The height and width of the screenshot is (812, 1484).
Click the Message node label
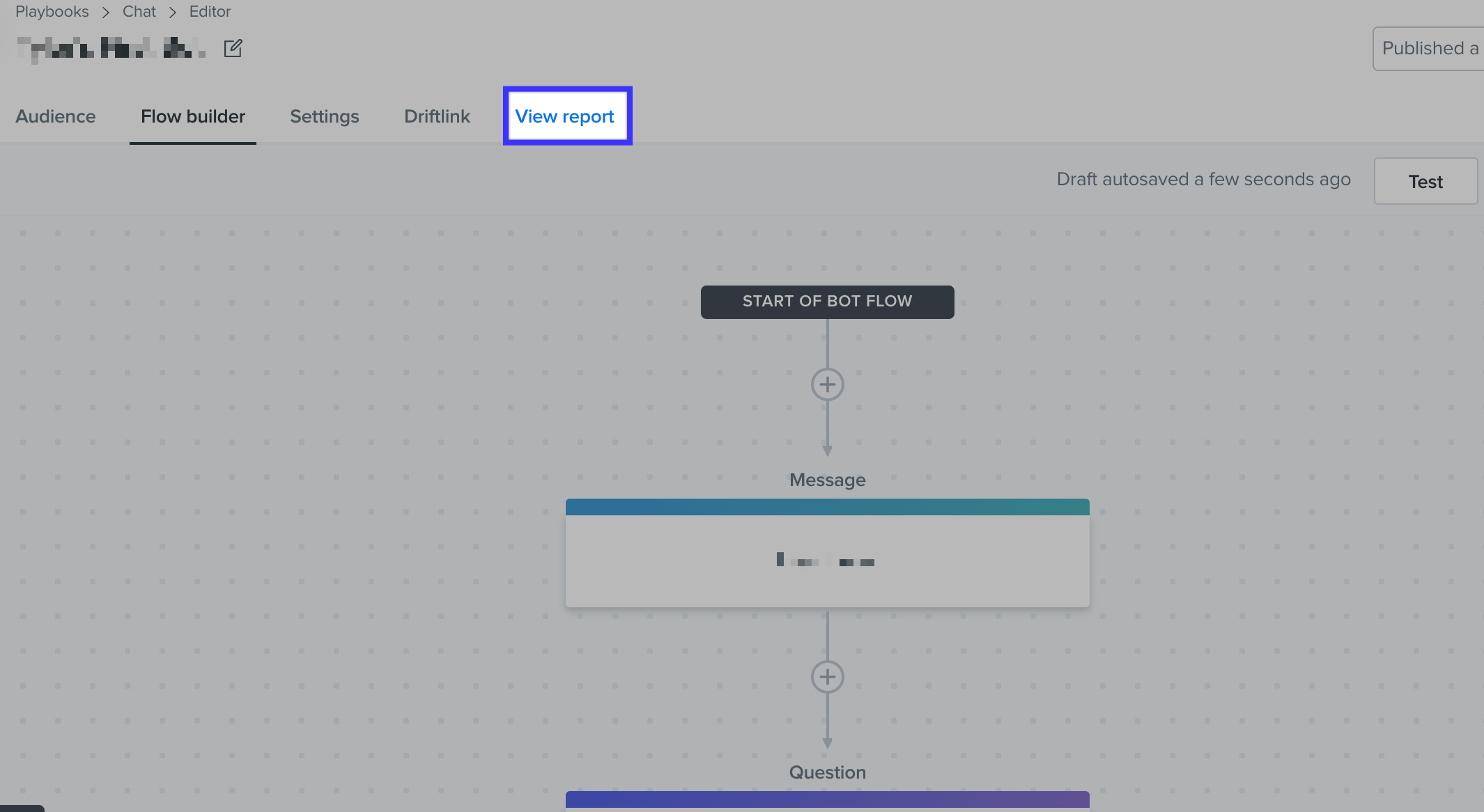point(827,480)
